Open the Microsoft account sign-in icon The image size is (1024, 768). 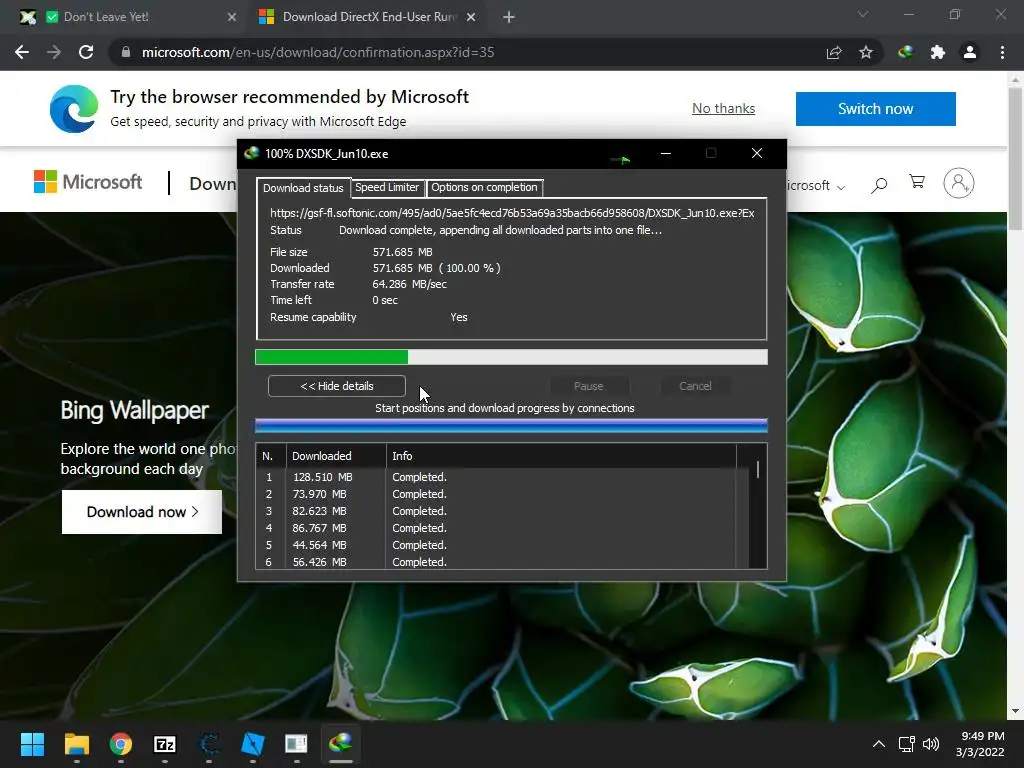pos(959,183)
